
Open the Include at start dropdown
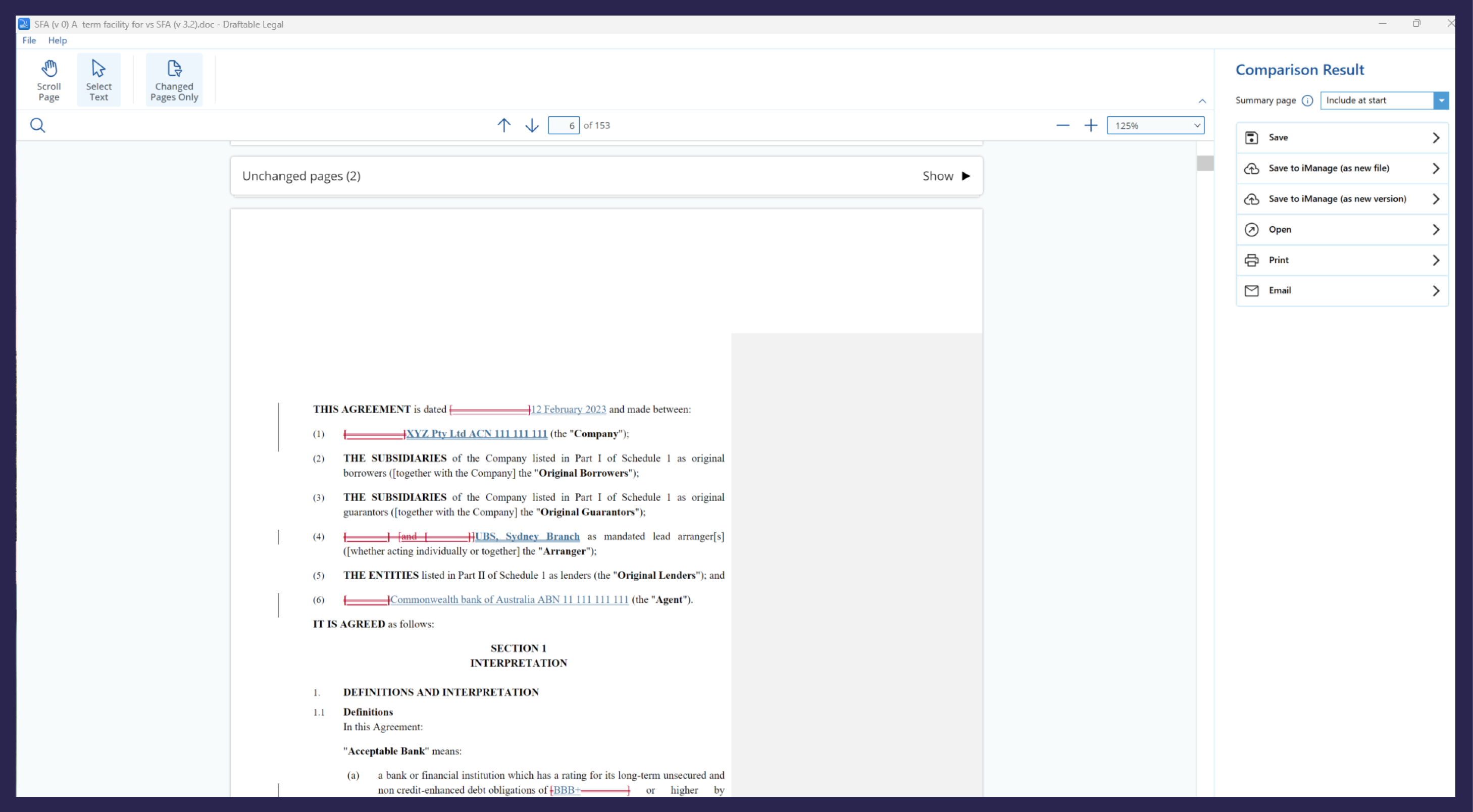(x=1441, y=100)
